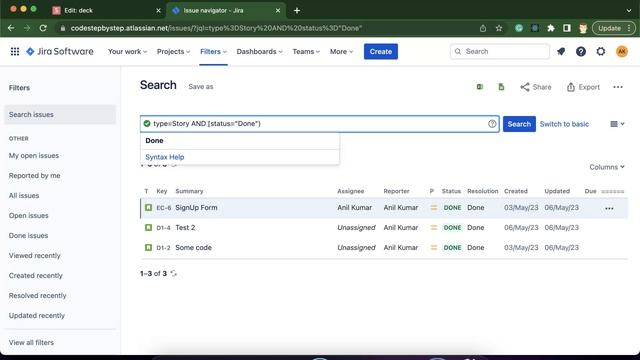Open the Some code issue summary
This screenshot has width=640, height=360.
tap(193, 247)
